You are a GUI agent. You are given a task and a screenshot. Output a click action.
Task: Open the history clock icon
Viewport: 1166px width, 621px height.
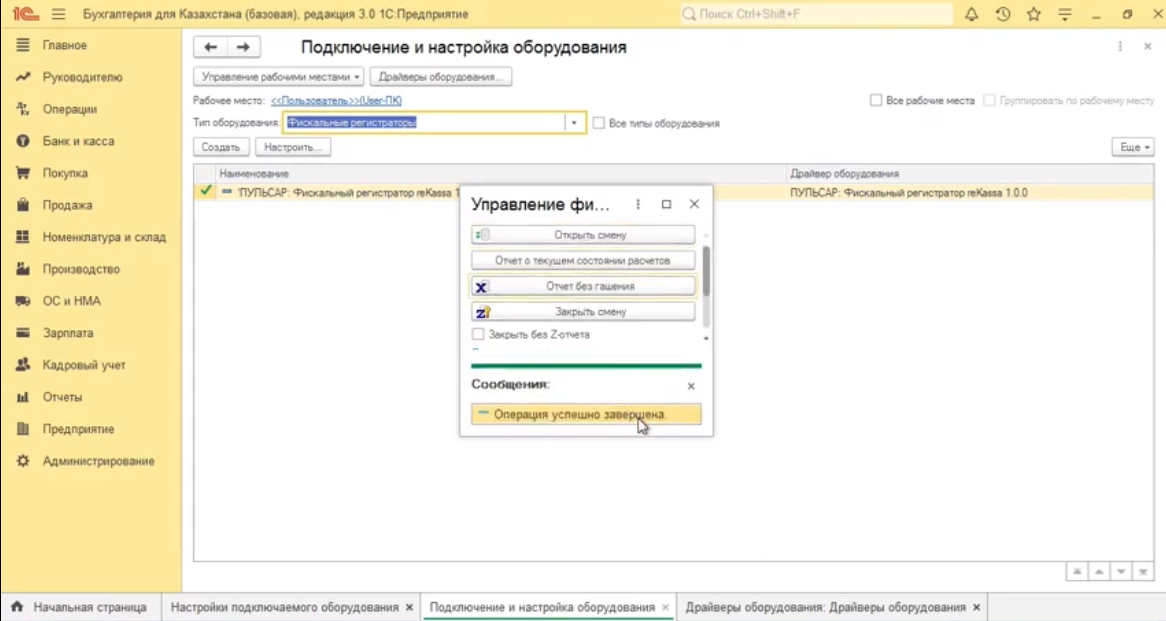[x=1003, y=15]
